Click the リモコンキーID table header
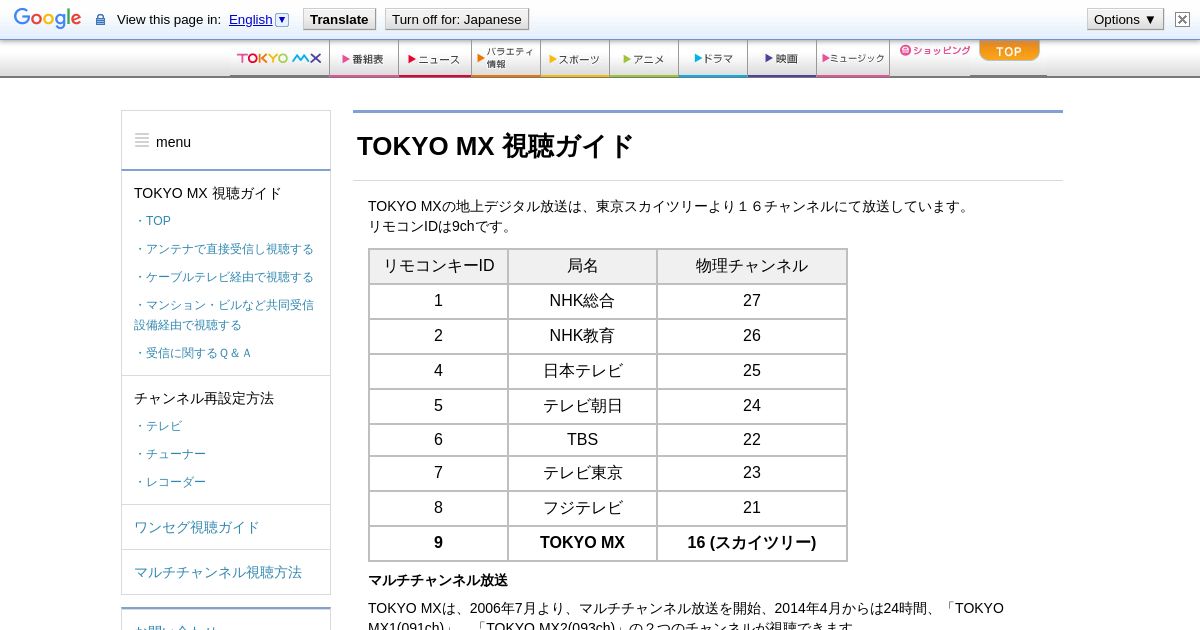The width and height of the screenshot is (1200, 630). [x=438, y=266]
